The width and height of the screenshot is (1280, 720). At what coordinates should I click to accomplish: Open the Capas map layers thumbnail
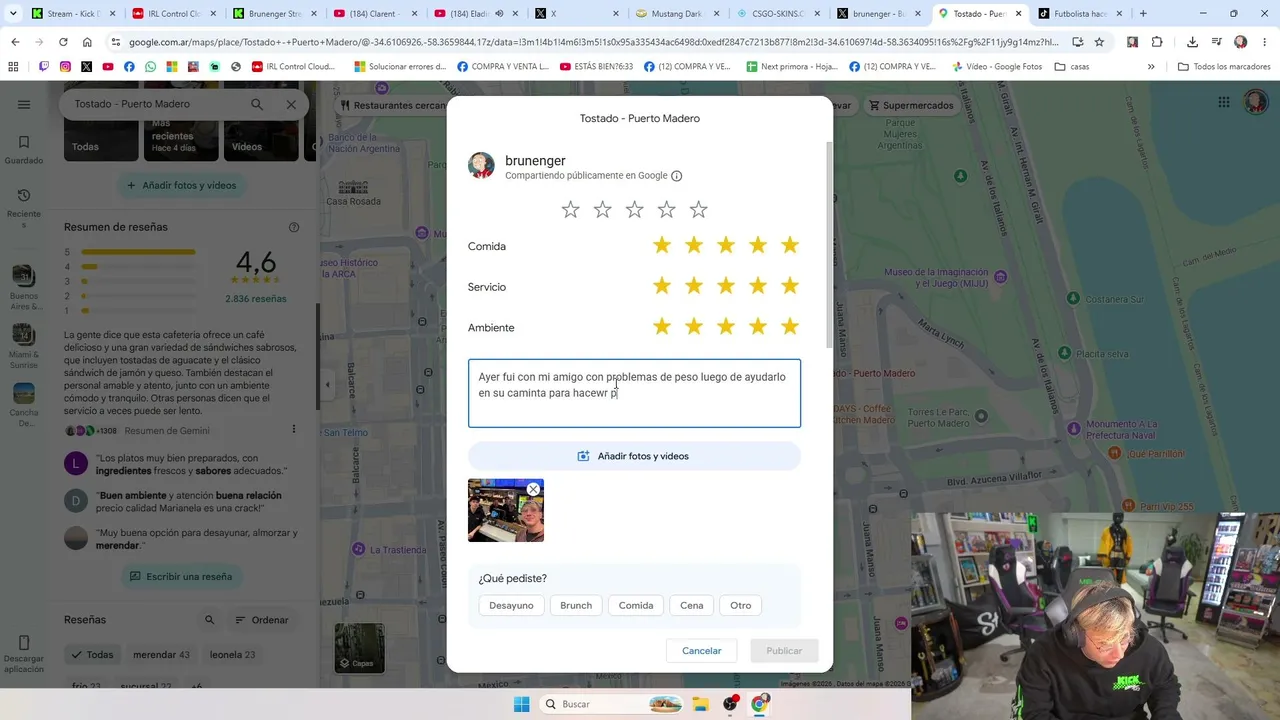359,648
